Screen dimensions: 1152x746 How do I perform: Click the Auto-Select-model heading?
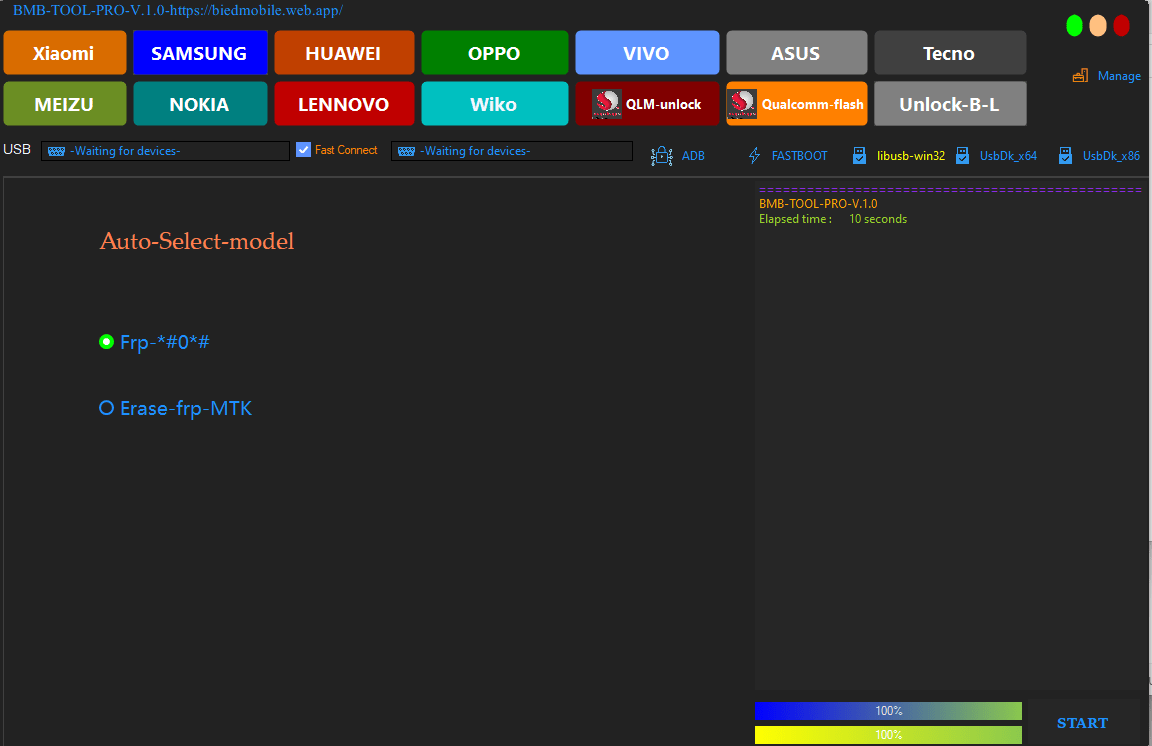(197, 241)
